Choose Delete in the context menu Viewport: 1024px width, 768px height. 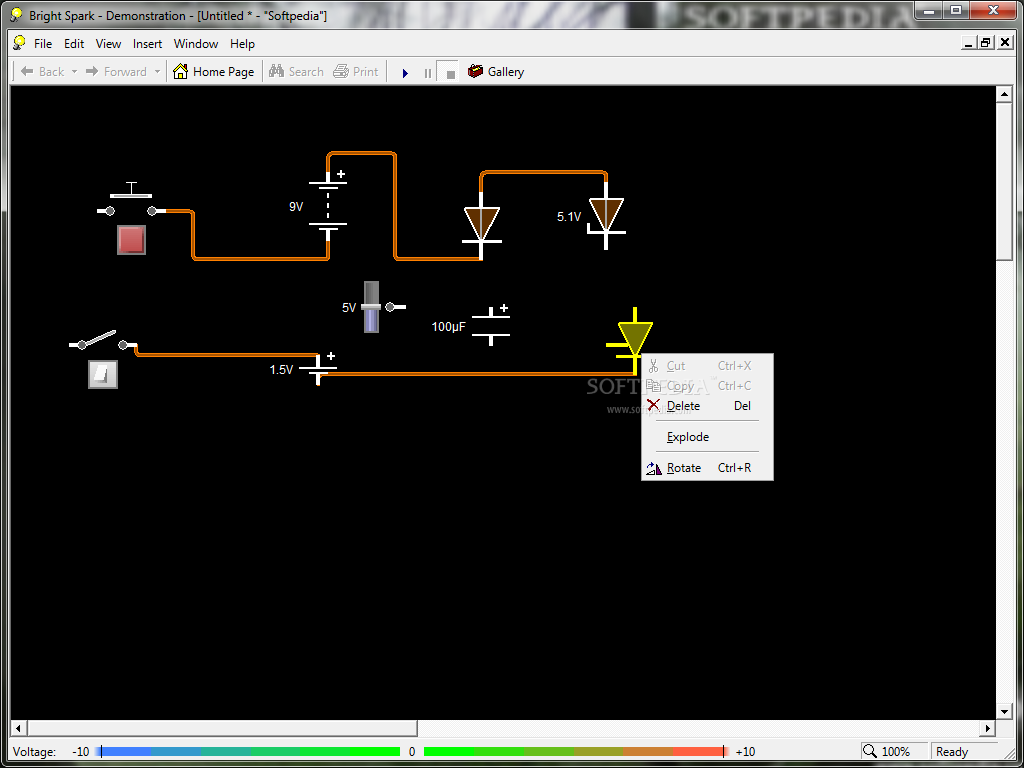707,406
